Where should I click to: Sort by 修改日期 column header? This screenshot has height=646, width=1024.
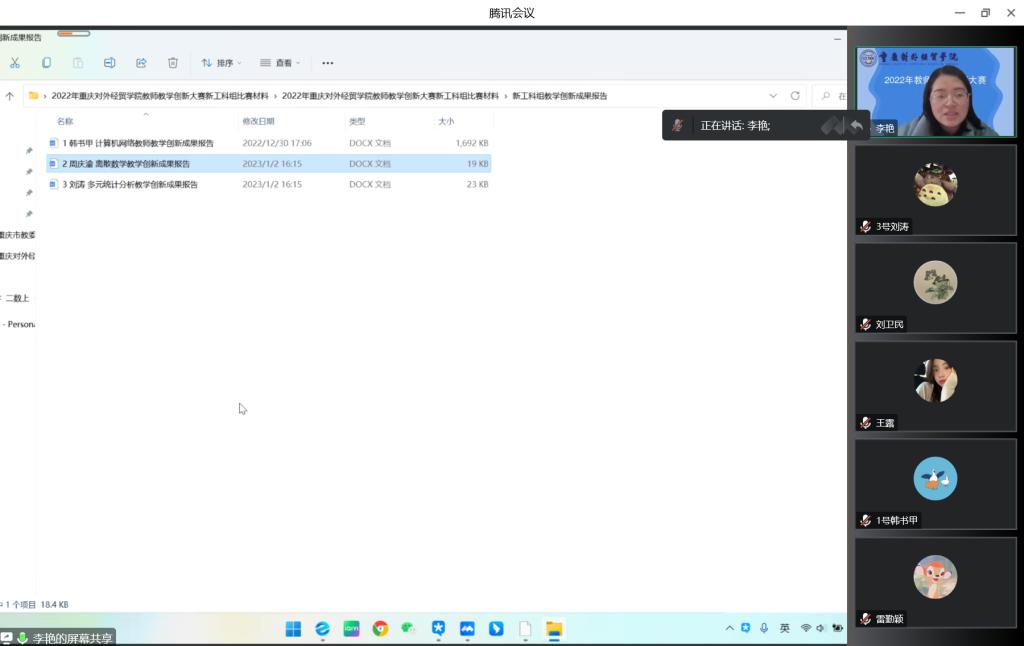(258, 121)
